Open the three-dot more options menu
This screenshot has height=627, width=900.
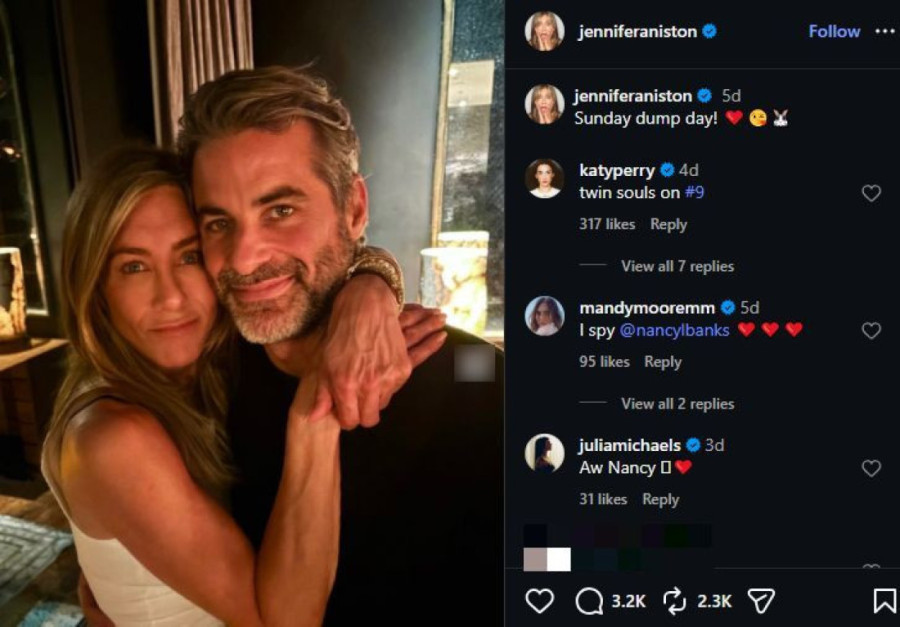click(x=885, y=31)
